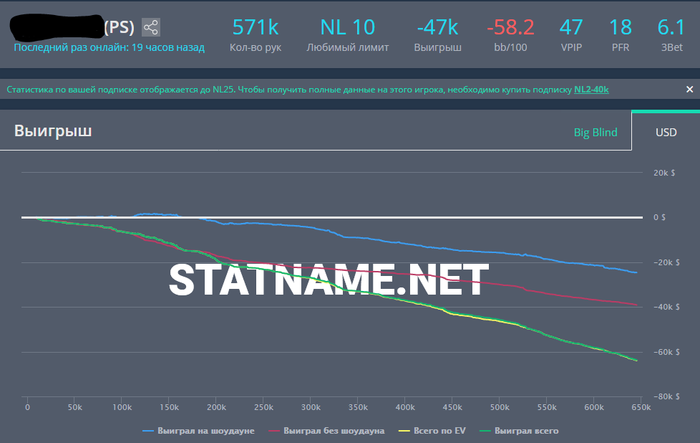
Task: Toggle the 'Всего по EV' legend series
Action: pyautogui.click(x=432, y=431)
